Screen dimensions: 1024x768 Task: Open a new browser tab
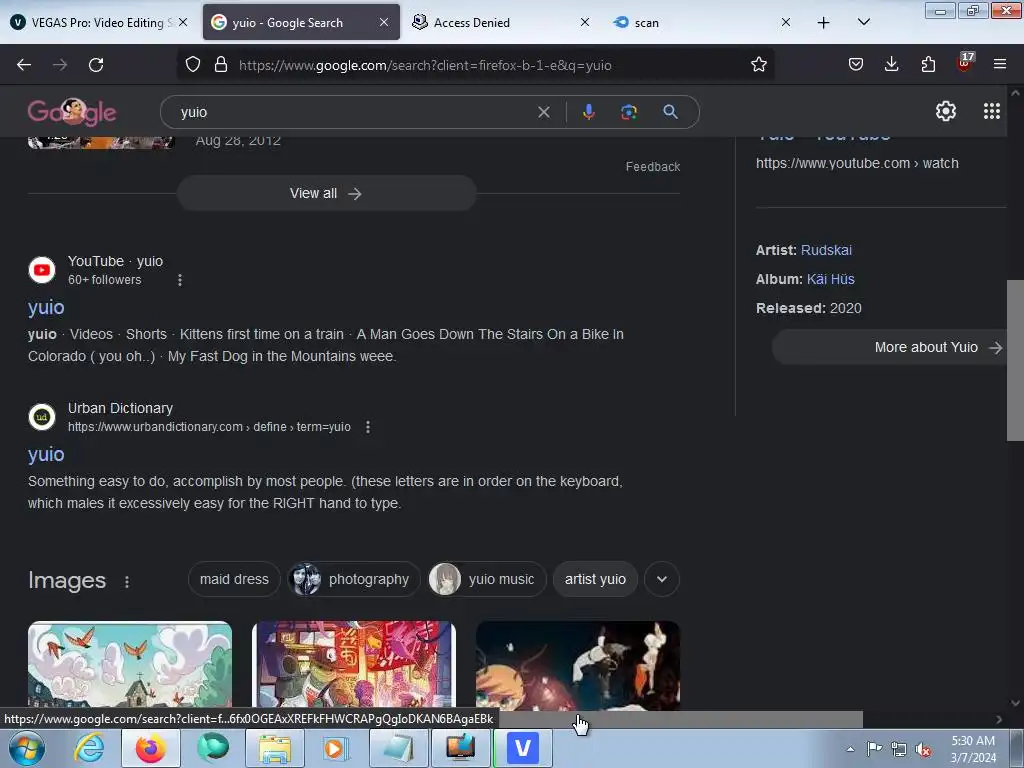(x=824, y=23)
